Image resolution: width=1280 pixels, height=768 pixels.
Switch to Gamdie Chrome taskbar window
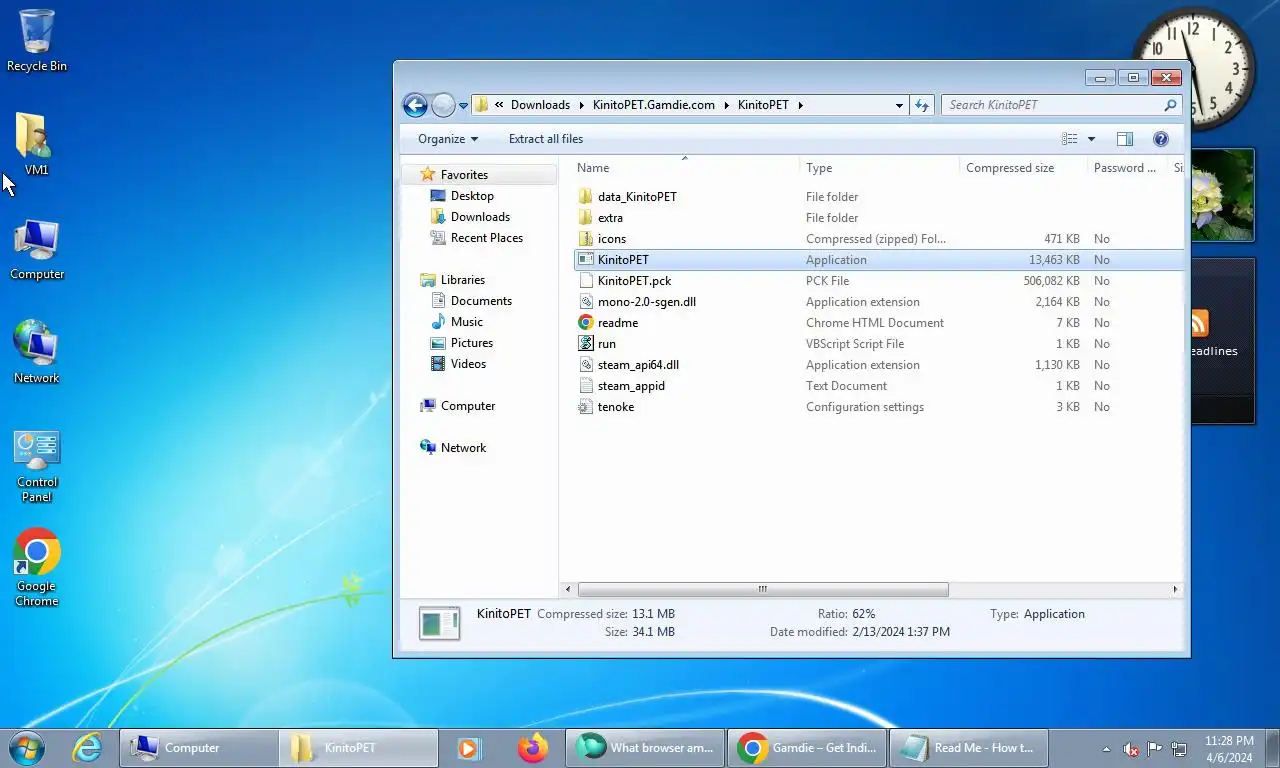pos(806,748)
